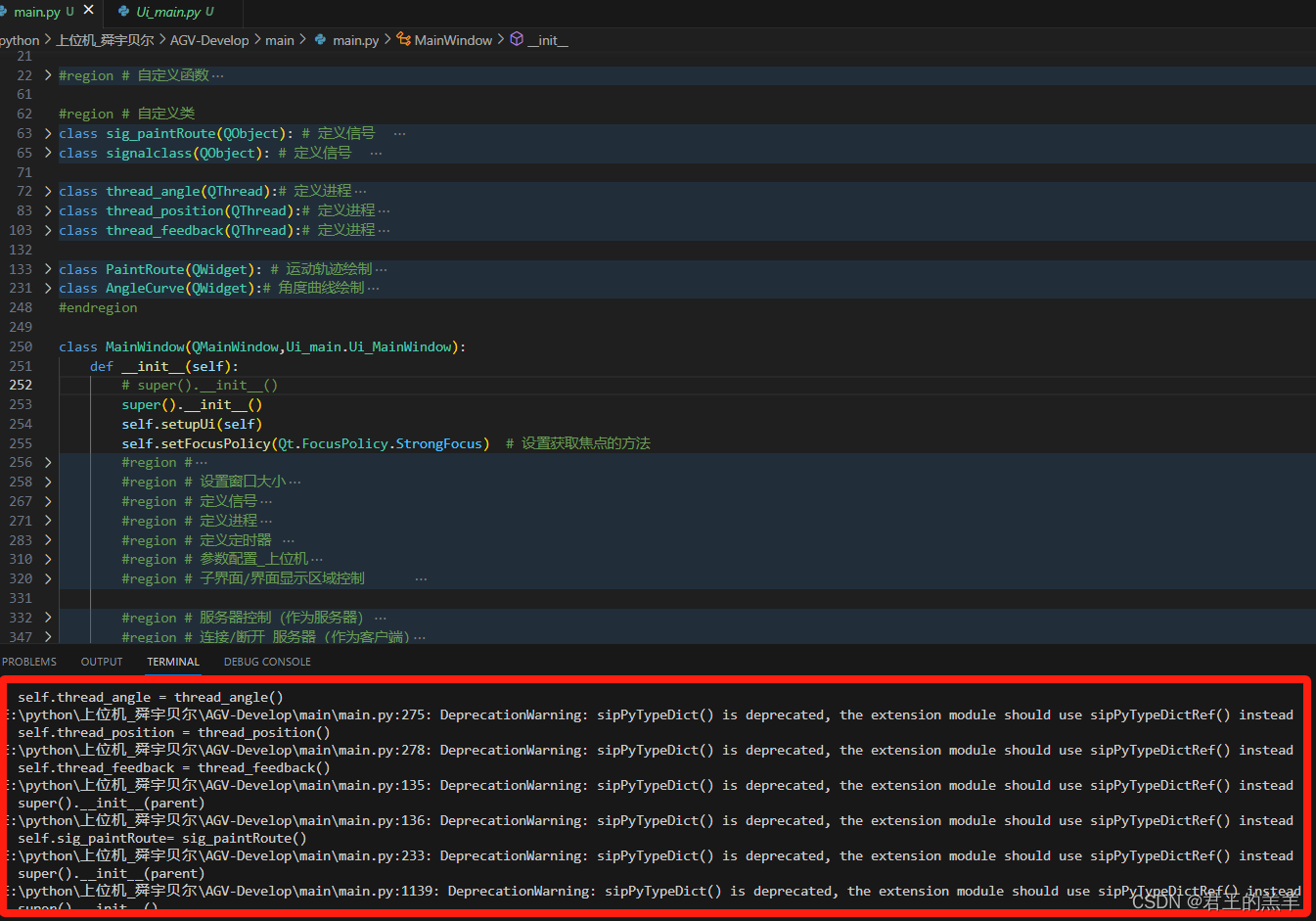Click the main.py file icon in the breadcrumb
This screenshot has width=1316, height=921.
pyautogui.click(x=318, y=40)
